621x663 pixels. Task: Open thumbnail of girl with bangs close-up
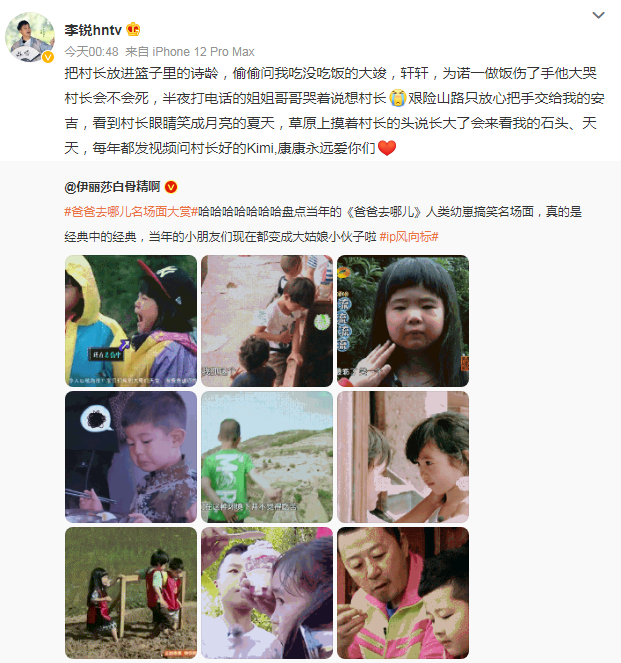coord(403,321)
